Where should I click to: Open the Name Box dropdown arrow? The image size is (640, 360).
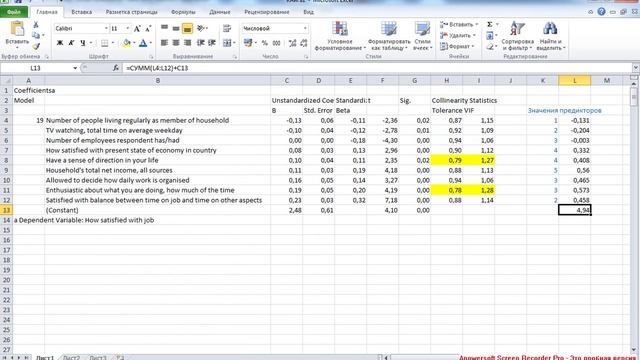(75, 68)
